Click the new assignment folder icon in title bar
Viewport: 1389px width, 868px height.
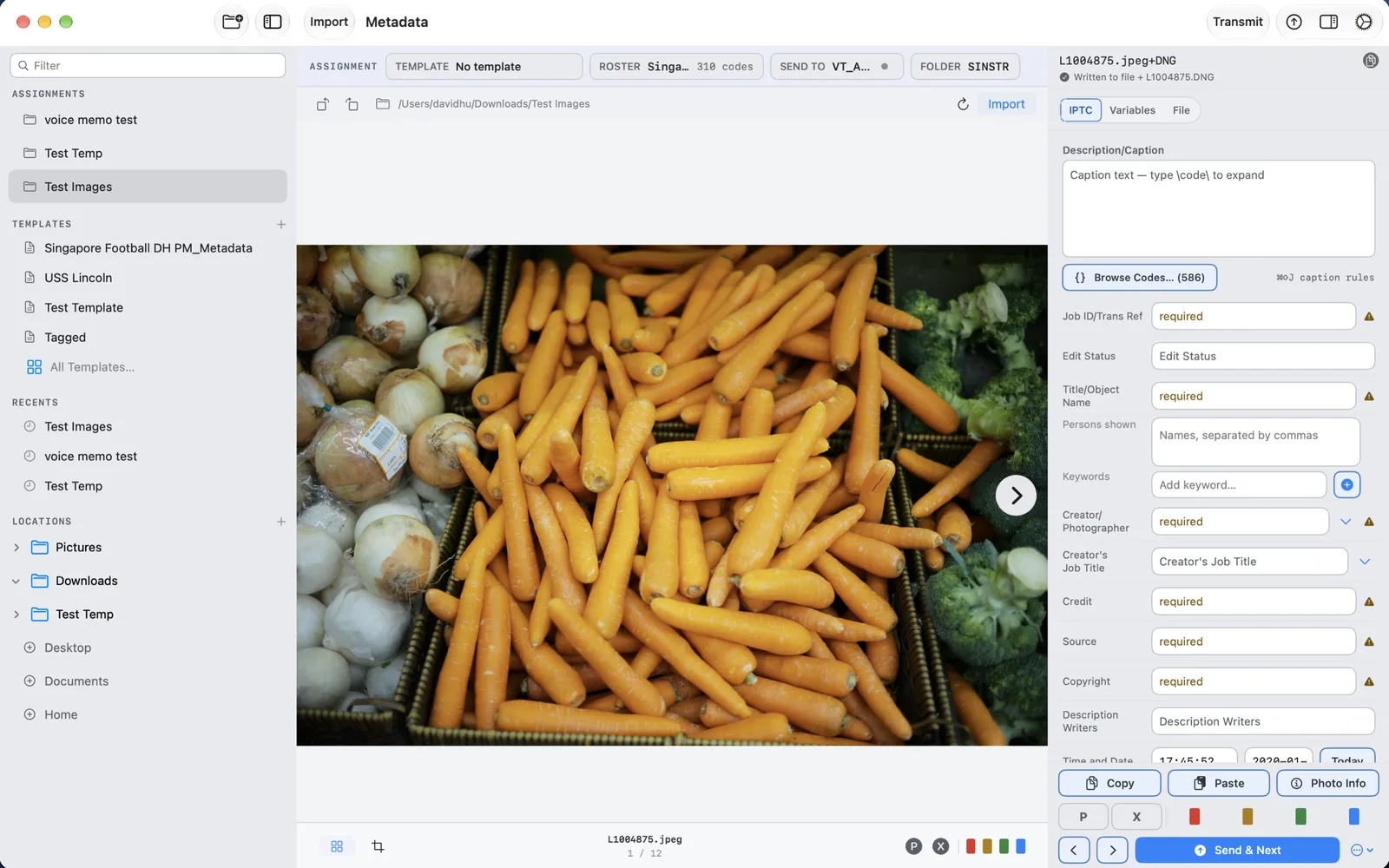click(x=232, y=22)
